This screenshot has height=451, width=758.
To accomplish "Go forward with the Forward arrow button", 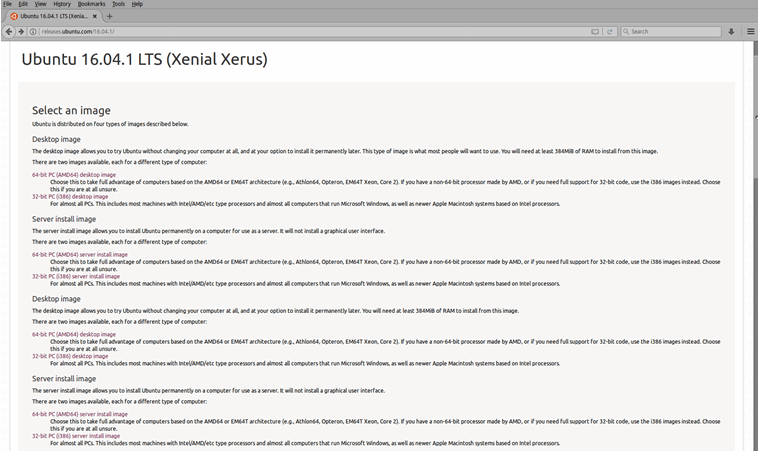I will tap(21, 31).
